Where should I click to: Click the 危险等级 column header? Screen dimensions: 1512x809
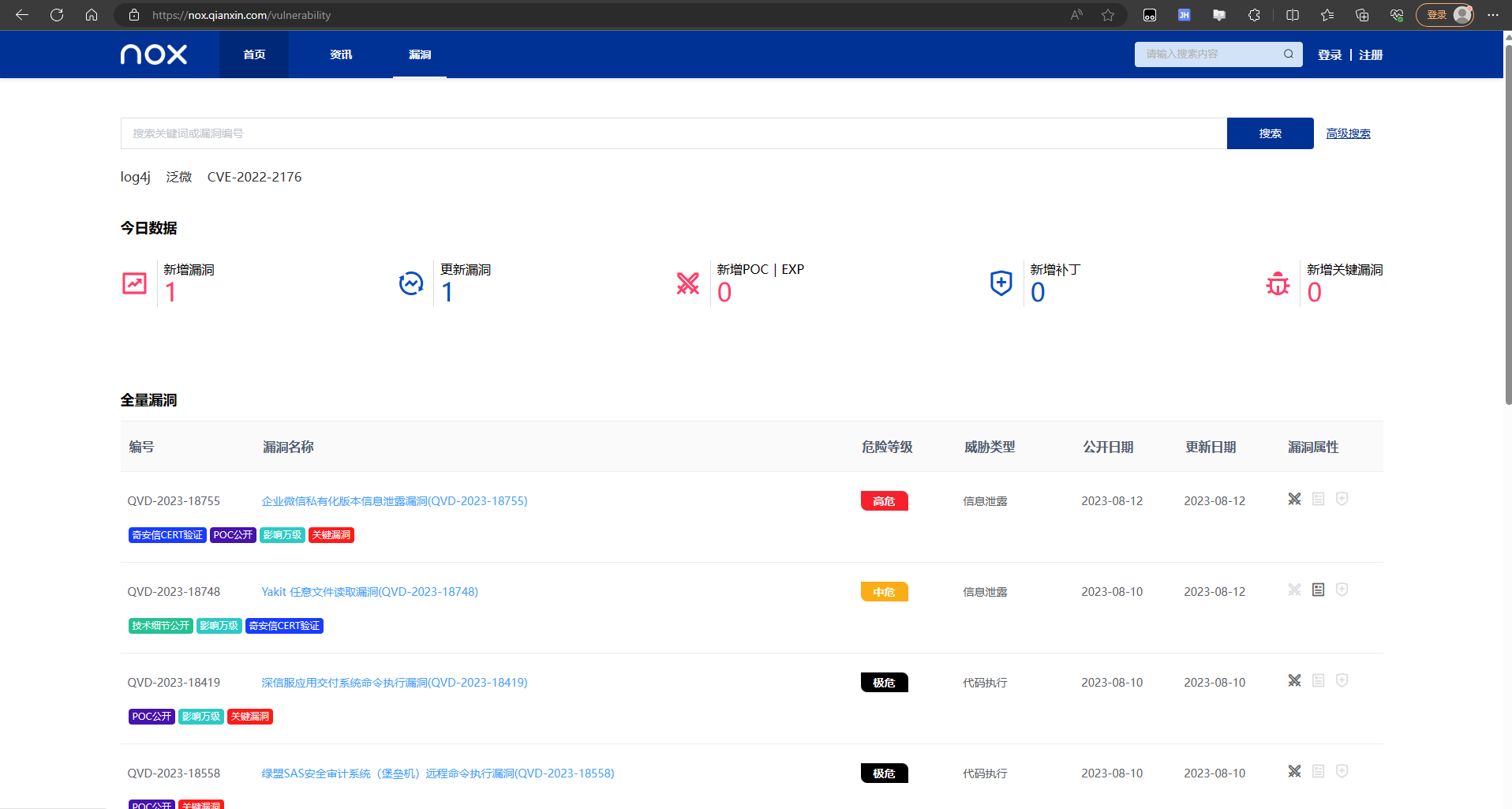[x=887, y=447]
